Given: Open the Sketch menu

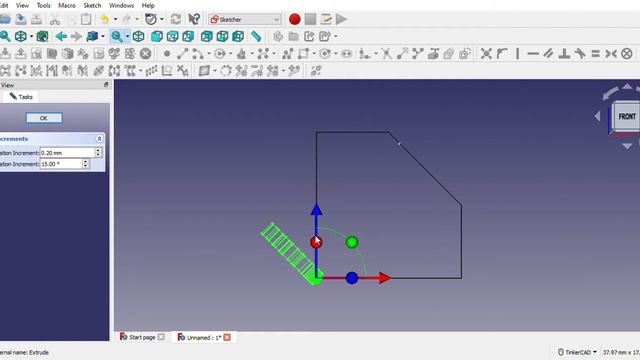Looking at the screenshot, I should coord(92,5).
